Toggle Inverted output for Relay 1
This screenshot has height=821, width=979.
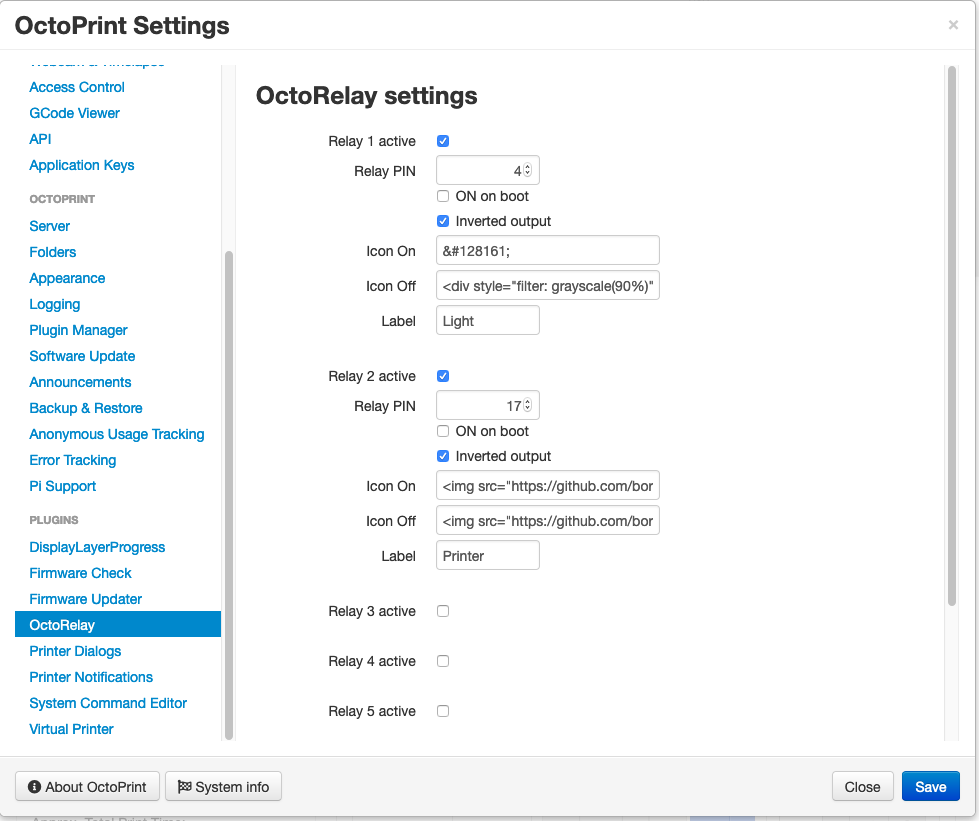[443, 221]
